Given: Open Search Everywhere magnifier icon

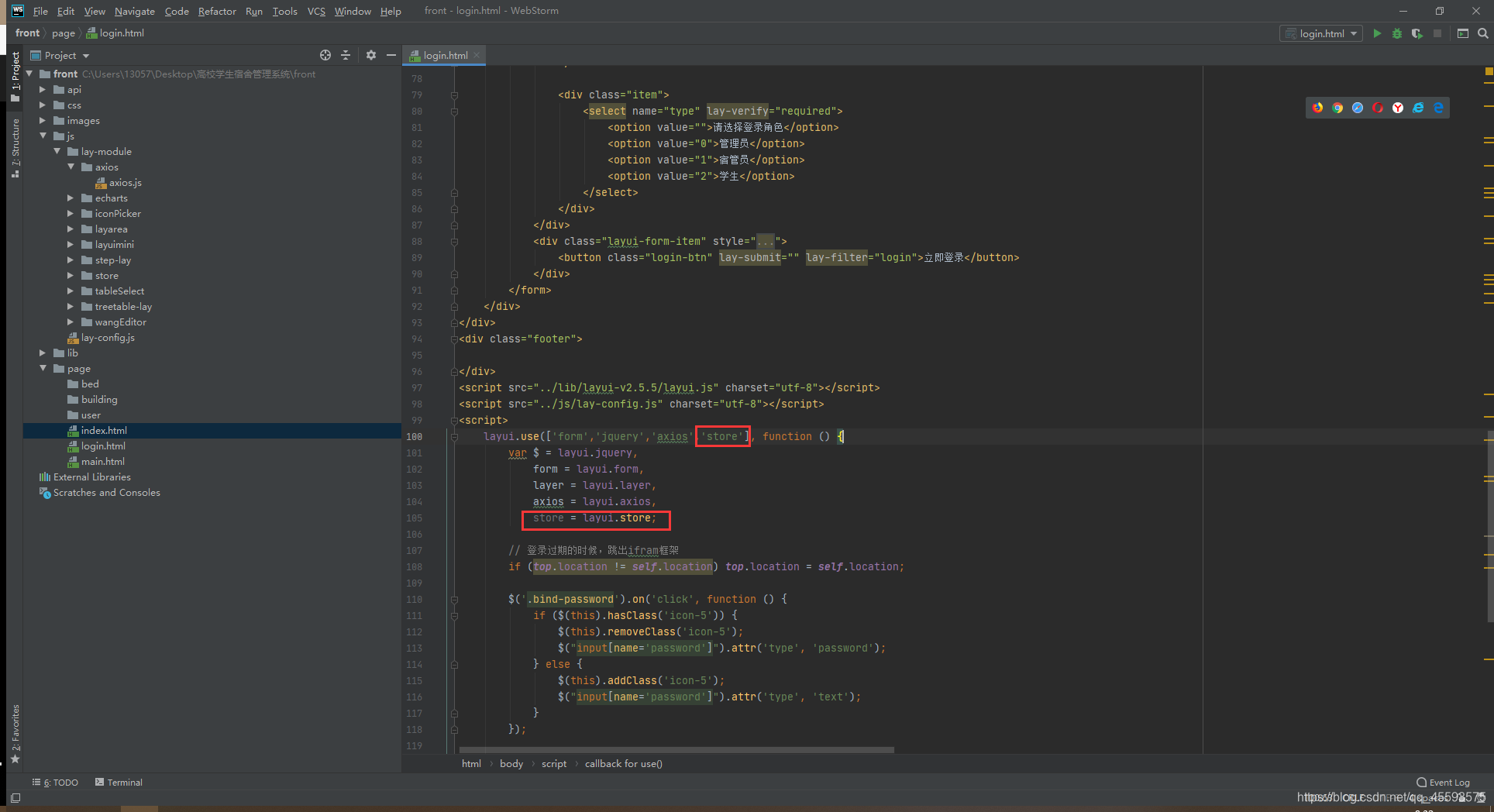Looking at the screenshot, I should (1482, 33).
